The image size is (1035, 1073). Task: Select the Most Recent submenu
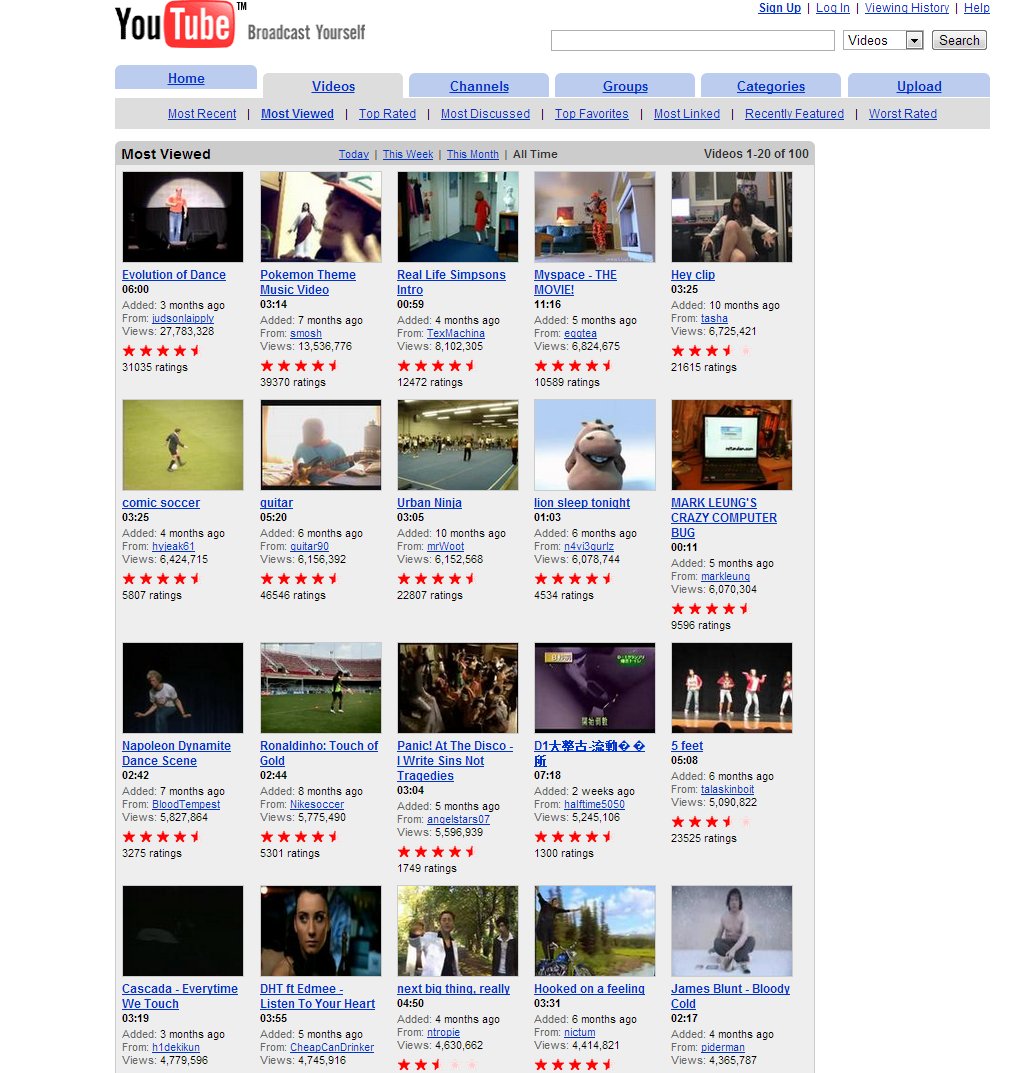click(x=202, y=114)
